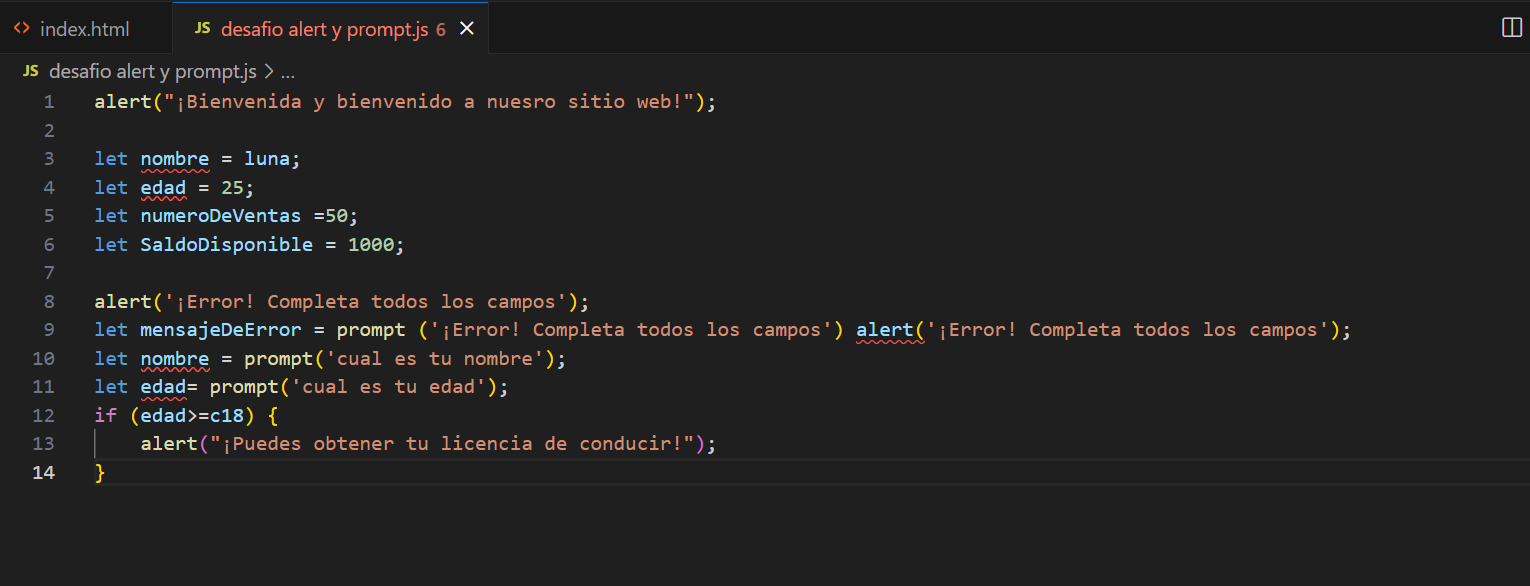Close the desafio alert y prompt.js tab
The image size is (1530, 586).
coord(466,28)
